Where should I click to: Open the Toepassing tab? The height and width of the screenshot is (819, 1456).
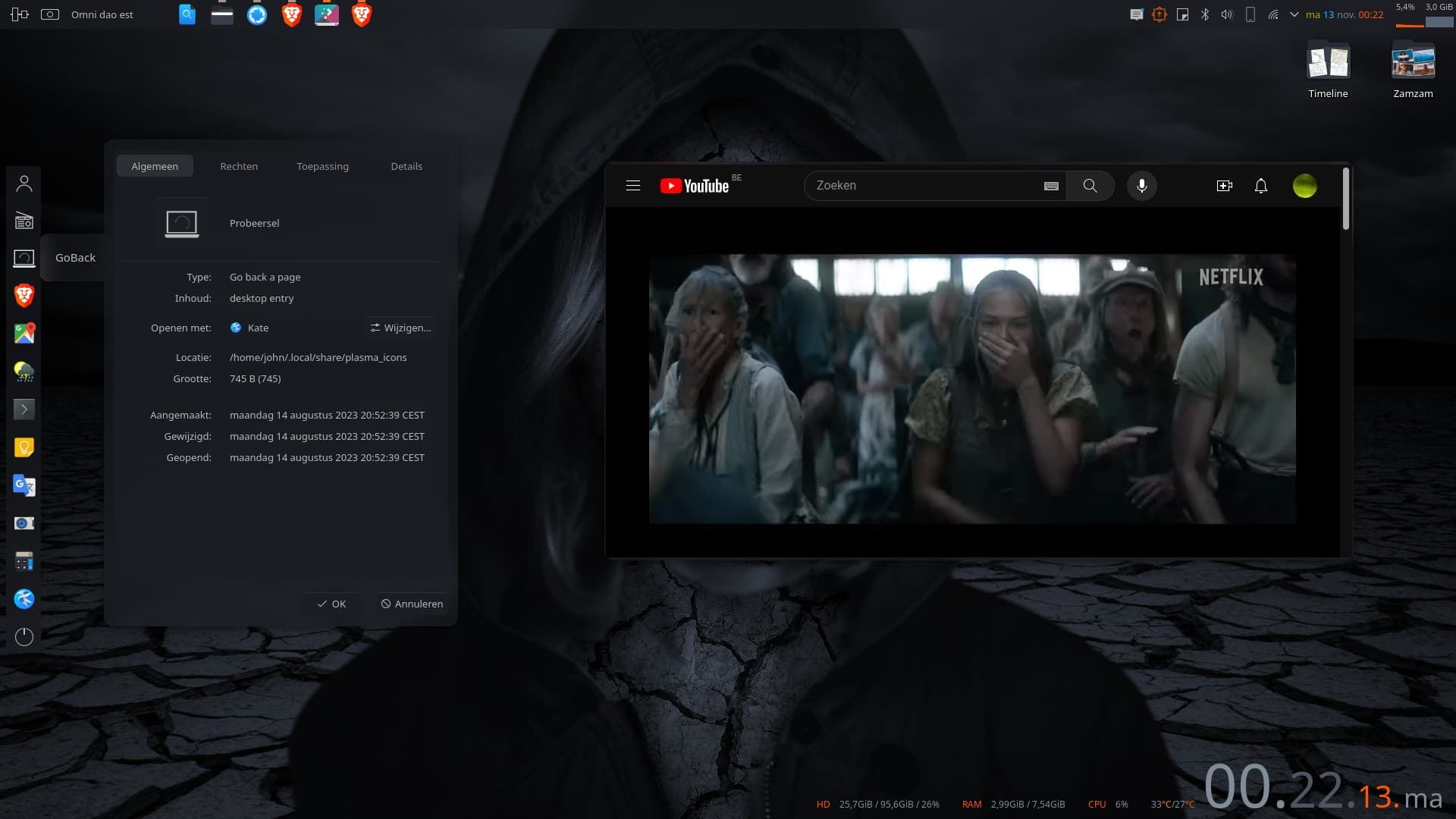point(322,166)
